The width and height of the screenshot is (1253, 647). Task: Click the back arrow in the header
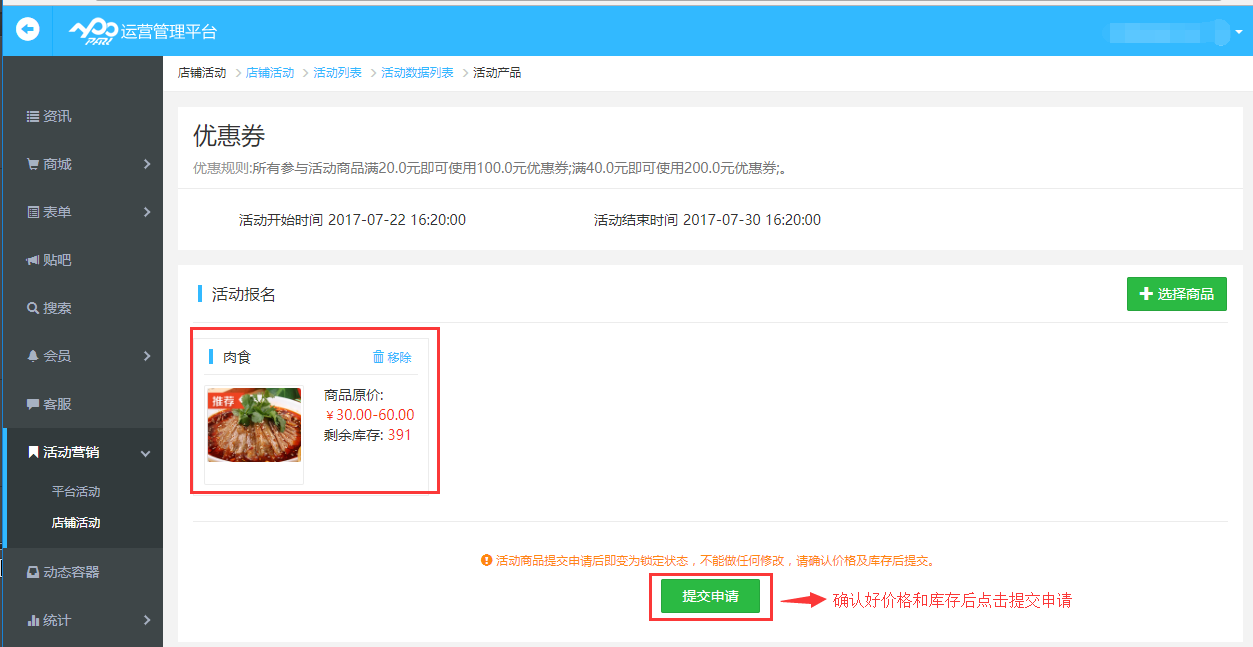click(26, 29)
